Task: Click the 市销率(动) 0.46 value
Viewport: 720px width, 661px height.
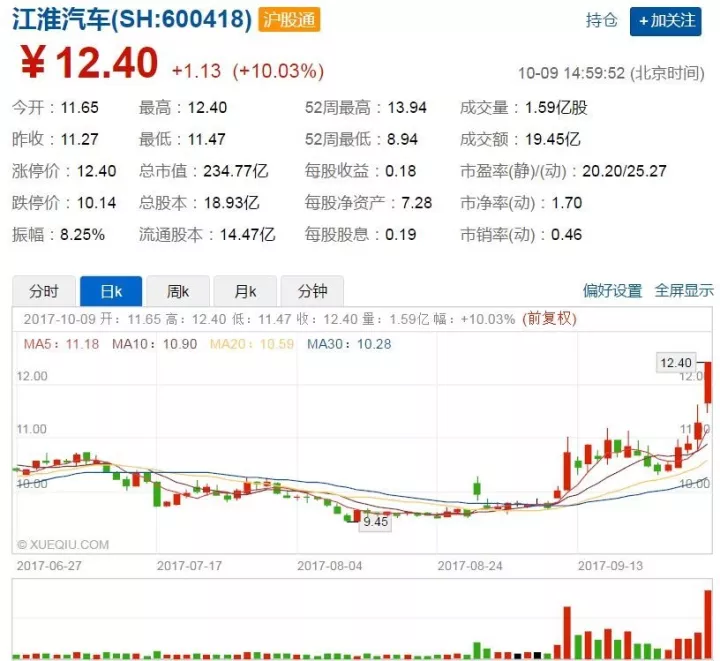Action: click(x=567, y=235)
